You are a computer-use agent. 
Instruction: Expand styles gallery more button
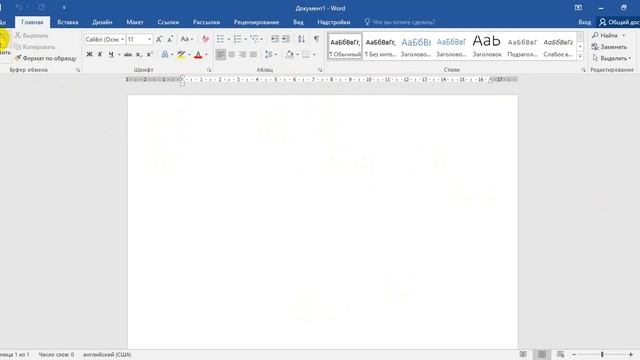pos(580,56)
